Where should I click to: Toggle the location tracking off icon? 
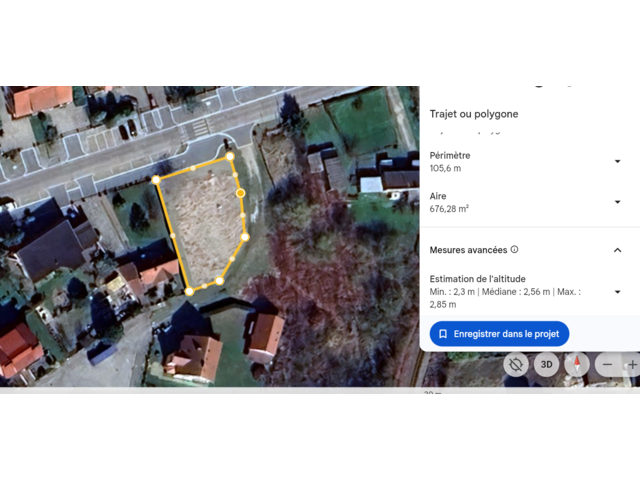click(516, 364)
